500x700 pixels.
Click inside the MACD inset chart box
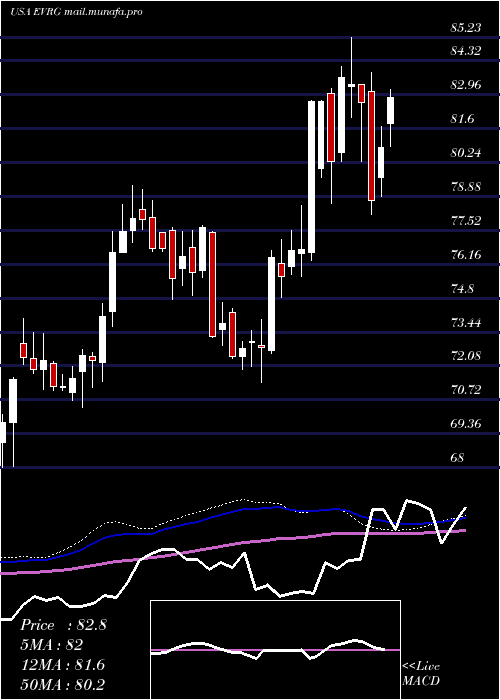[x=275, y=650]
